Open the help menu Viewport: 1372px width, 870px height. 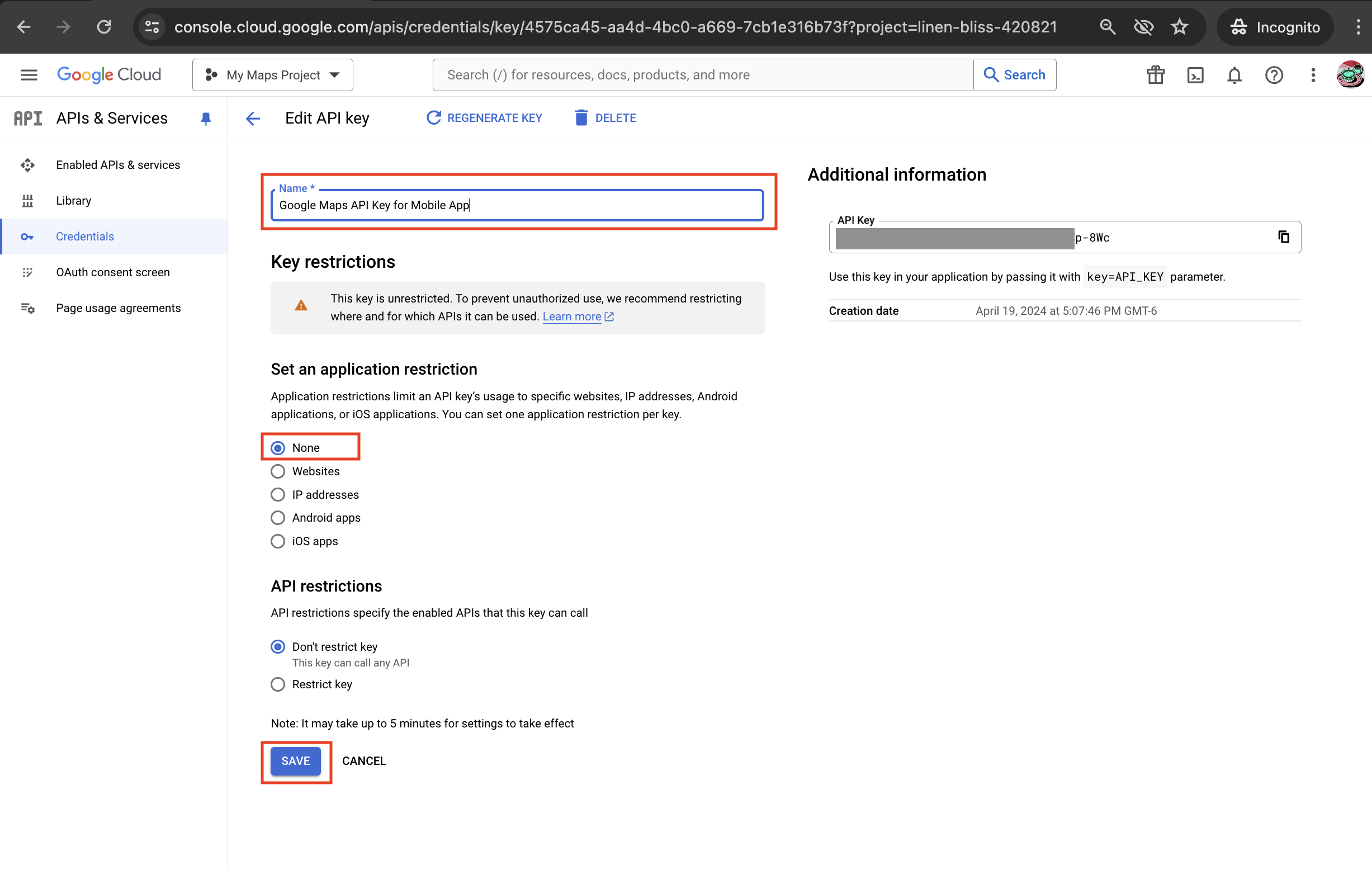[x=1274, y=74]
